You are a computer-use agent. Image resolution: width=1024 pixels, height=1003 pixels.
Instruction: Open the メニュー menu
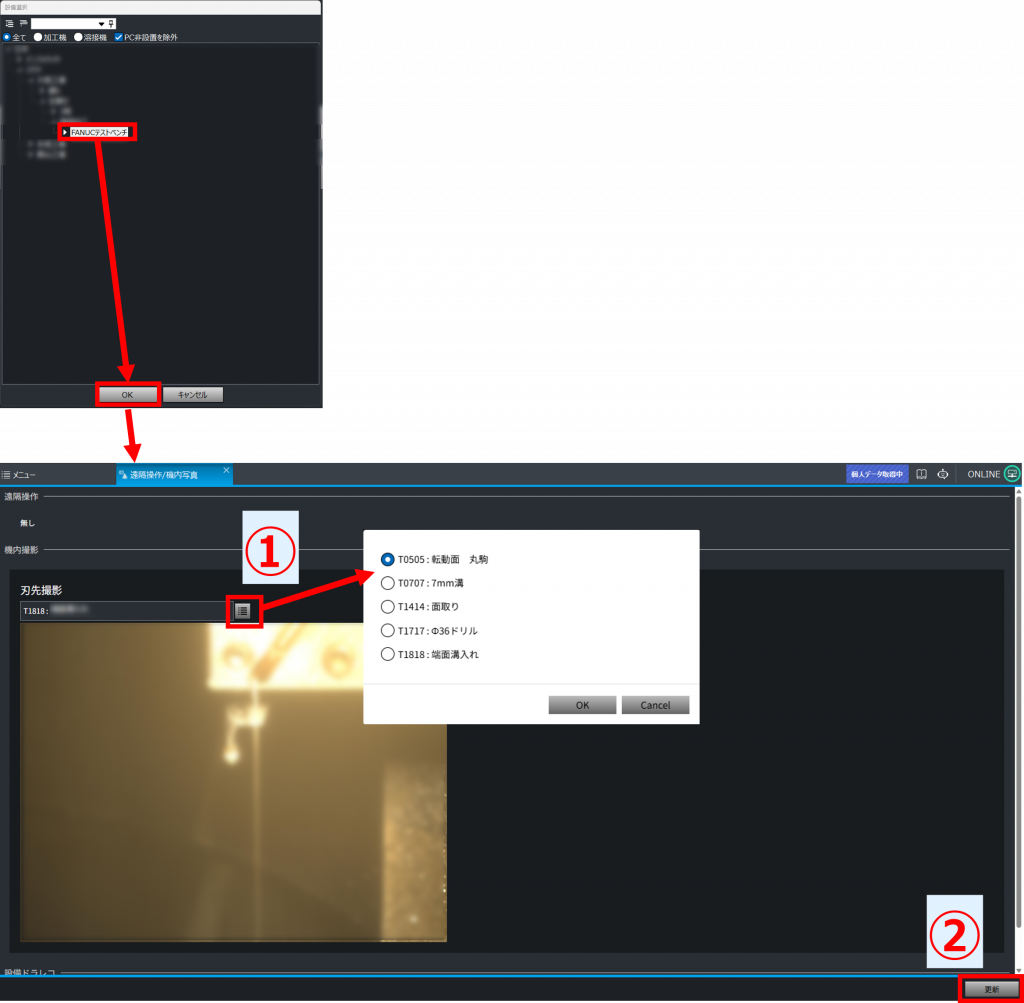tap(20, 475)
